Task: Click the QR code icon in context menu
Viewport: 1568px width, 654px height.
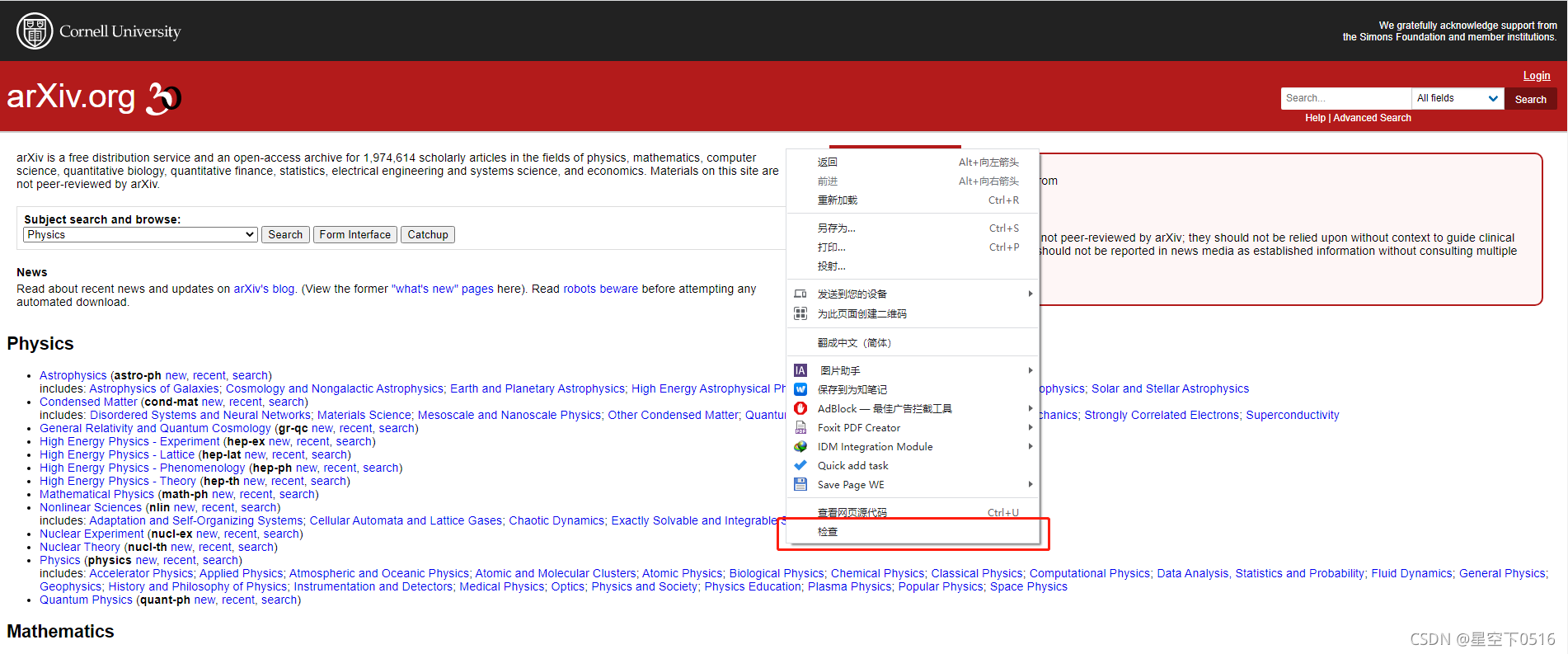Action: [x=800, y=313]
